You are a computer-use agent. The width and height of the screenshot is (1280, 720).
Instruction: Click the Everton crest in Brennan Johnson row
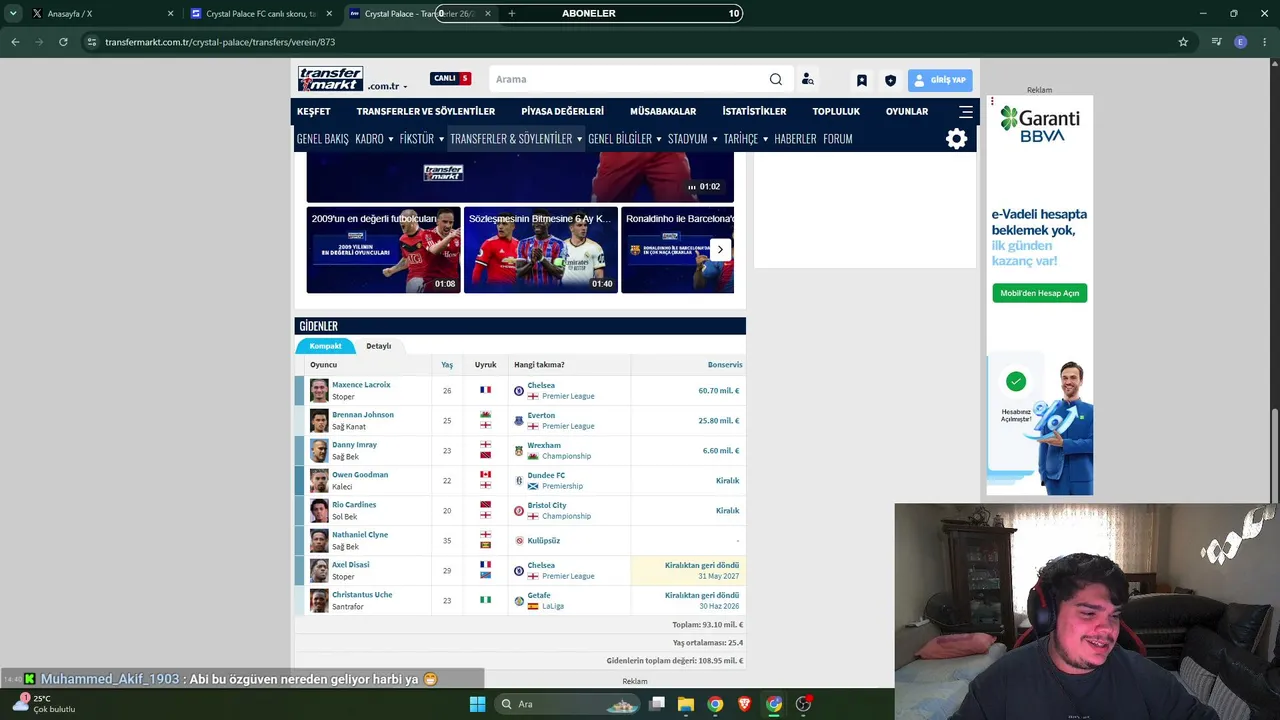coord(519,421)
